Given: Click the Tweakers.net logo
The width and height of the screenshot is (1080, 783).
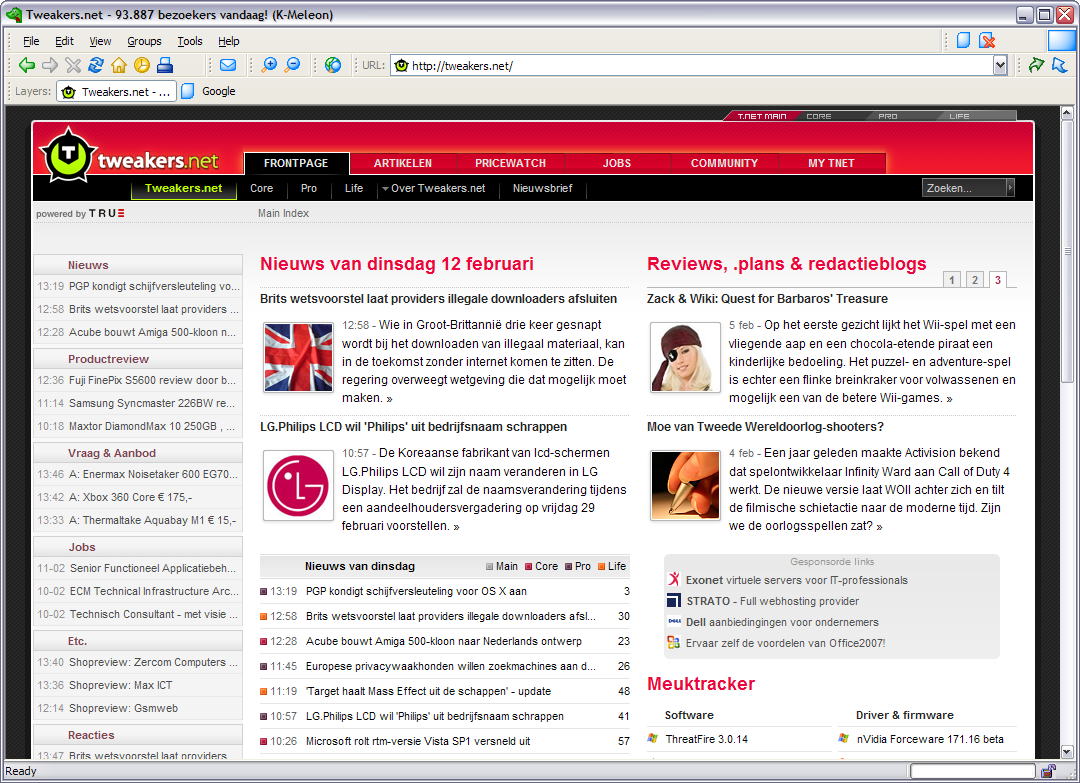Looking at the screenshot, I should pyautogui.click(x=129, y=158).
